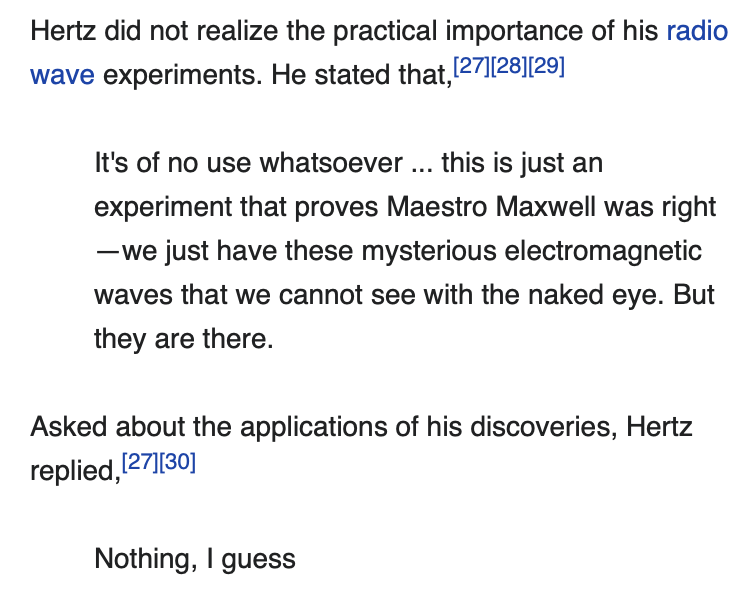Open citation [28] reference

(509, 68)
